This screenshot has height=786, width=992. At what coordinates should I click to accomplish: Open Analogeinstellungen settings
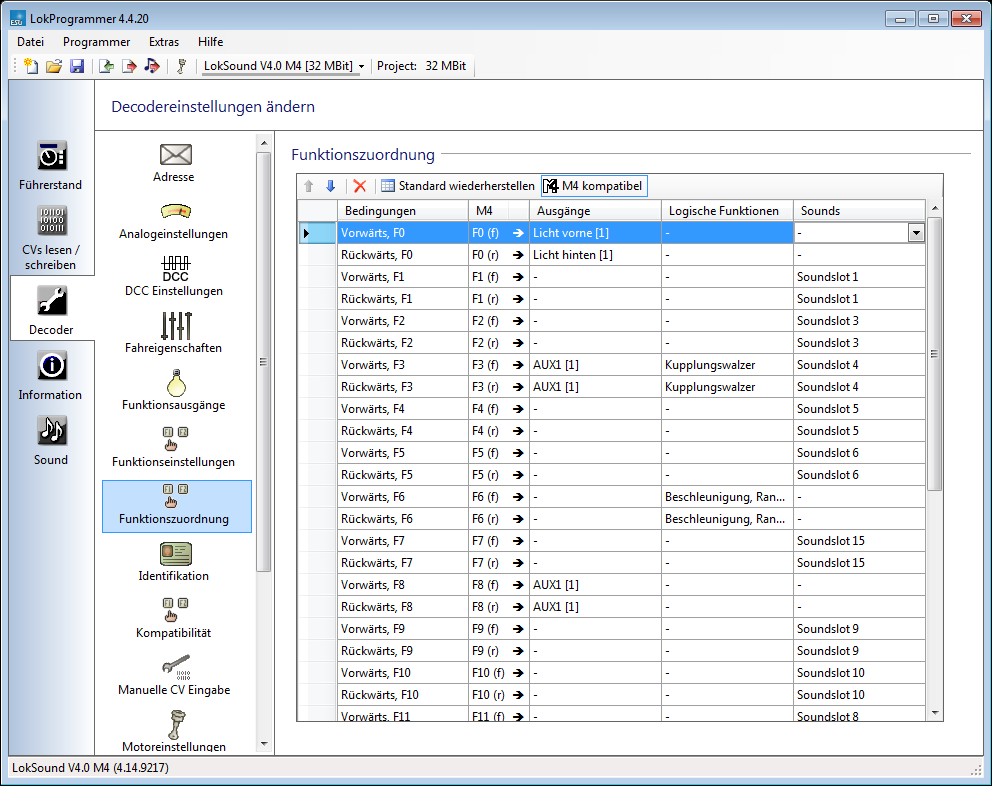point(174,220)
